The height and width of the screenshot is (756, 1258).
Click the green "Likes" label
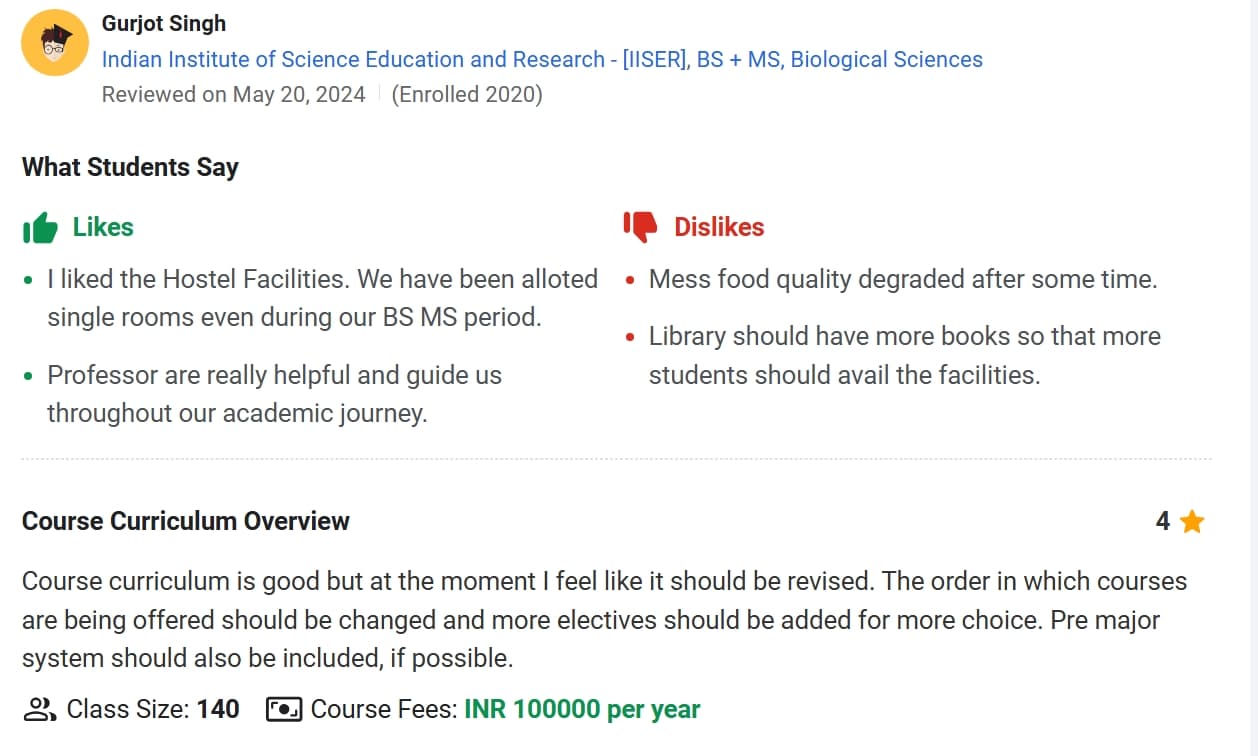pyautogui.click(x=103, y=227)
